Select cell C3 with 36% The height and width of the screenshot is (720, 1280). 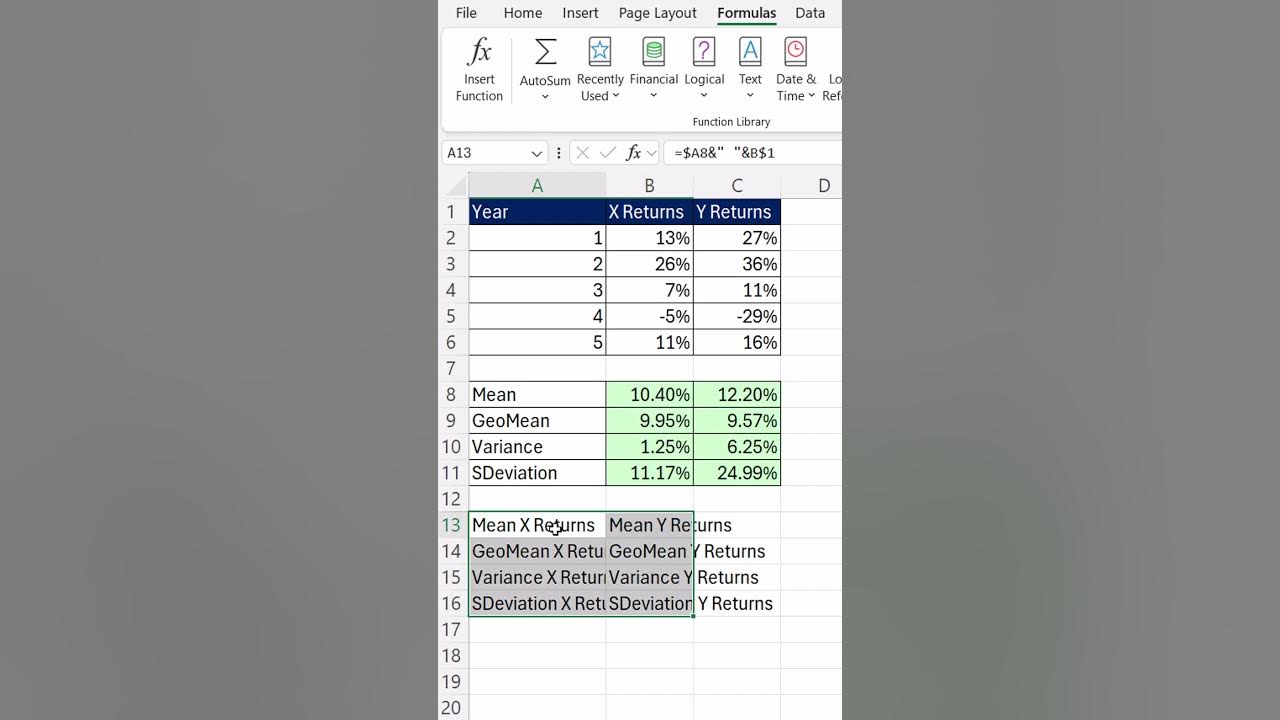coord(737,264)
